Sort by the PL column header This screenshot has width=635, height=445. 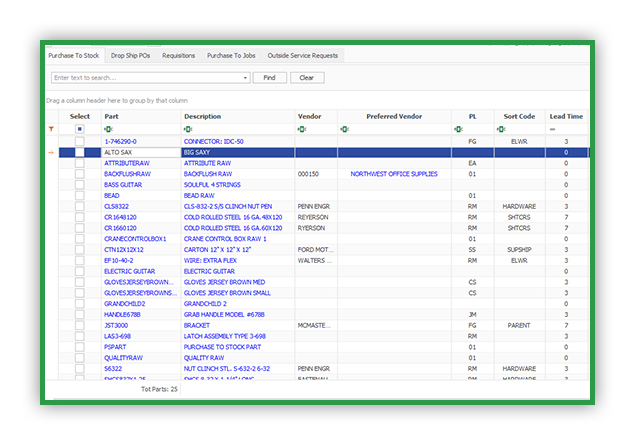click(x=473, y=117)
